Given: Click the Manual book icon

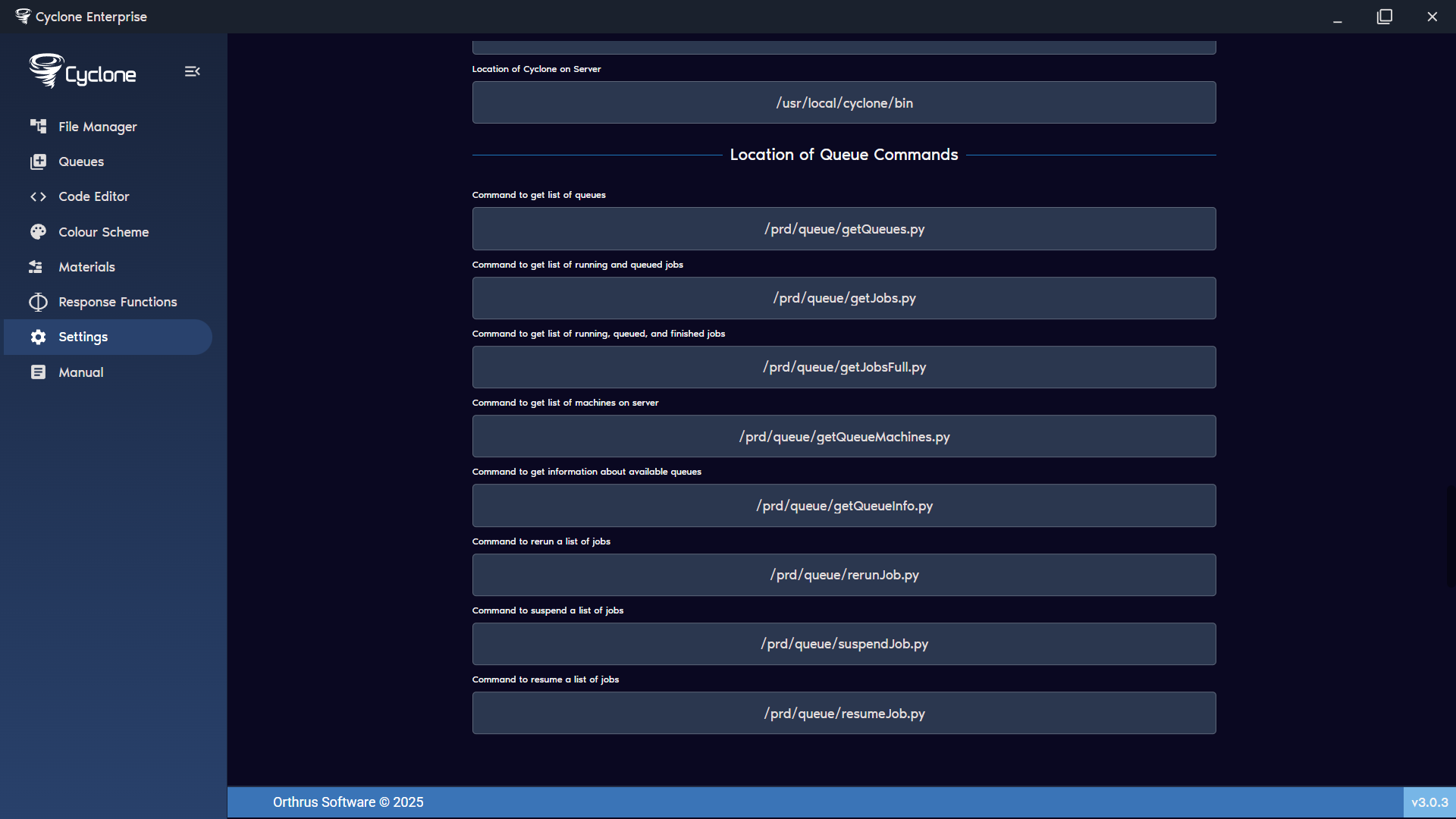Looking at the screenshot, I should click(38, 372).
